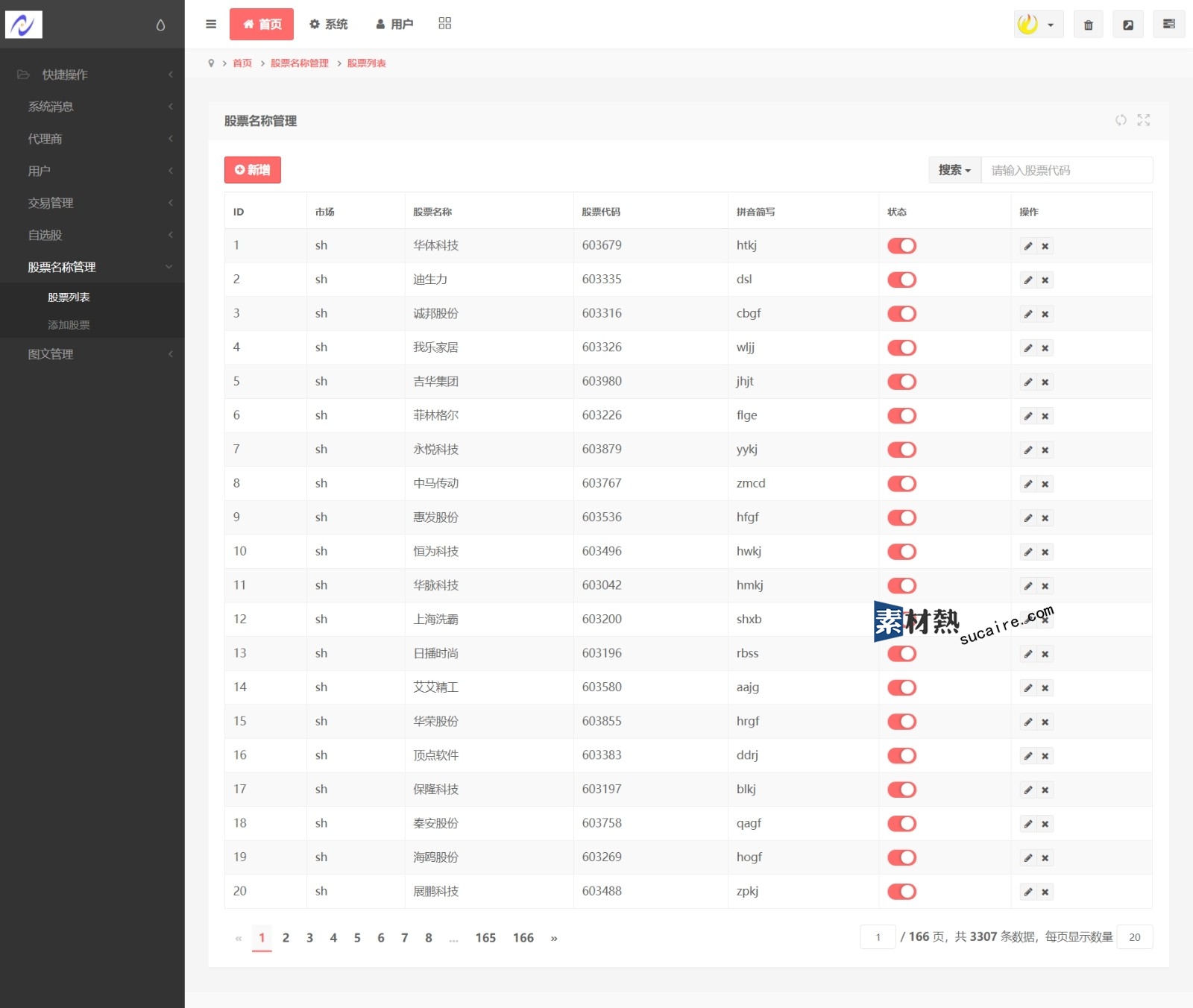Click the 股票列表 breadcrumb link

coord(366,63)
